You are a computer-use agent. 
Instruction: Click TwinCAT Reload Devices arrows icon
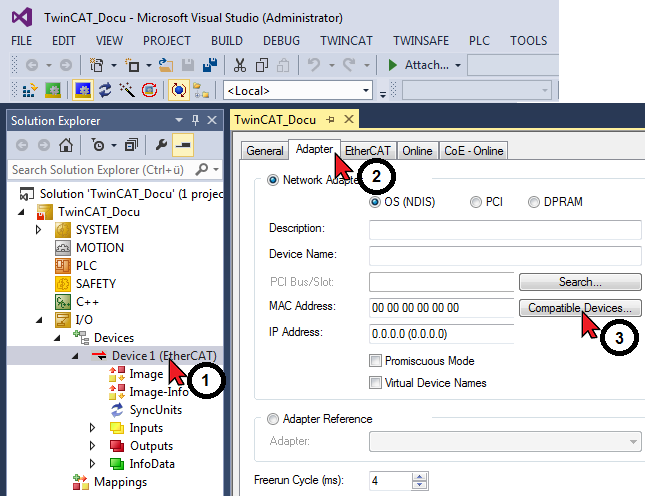[105, 90]
